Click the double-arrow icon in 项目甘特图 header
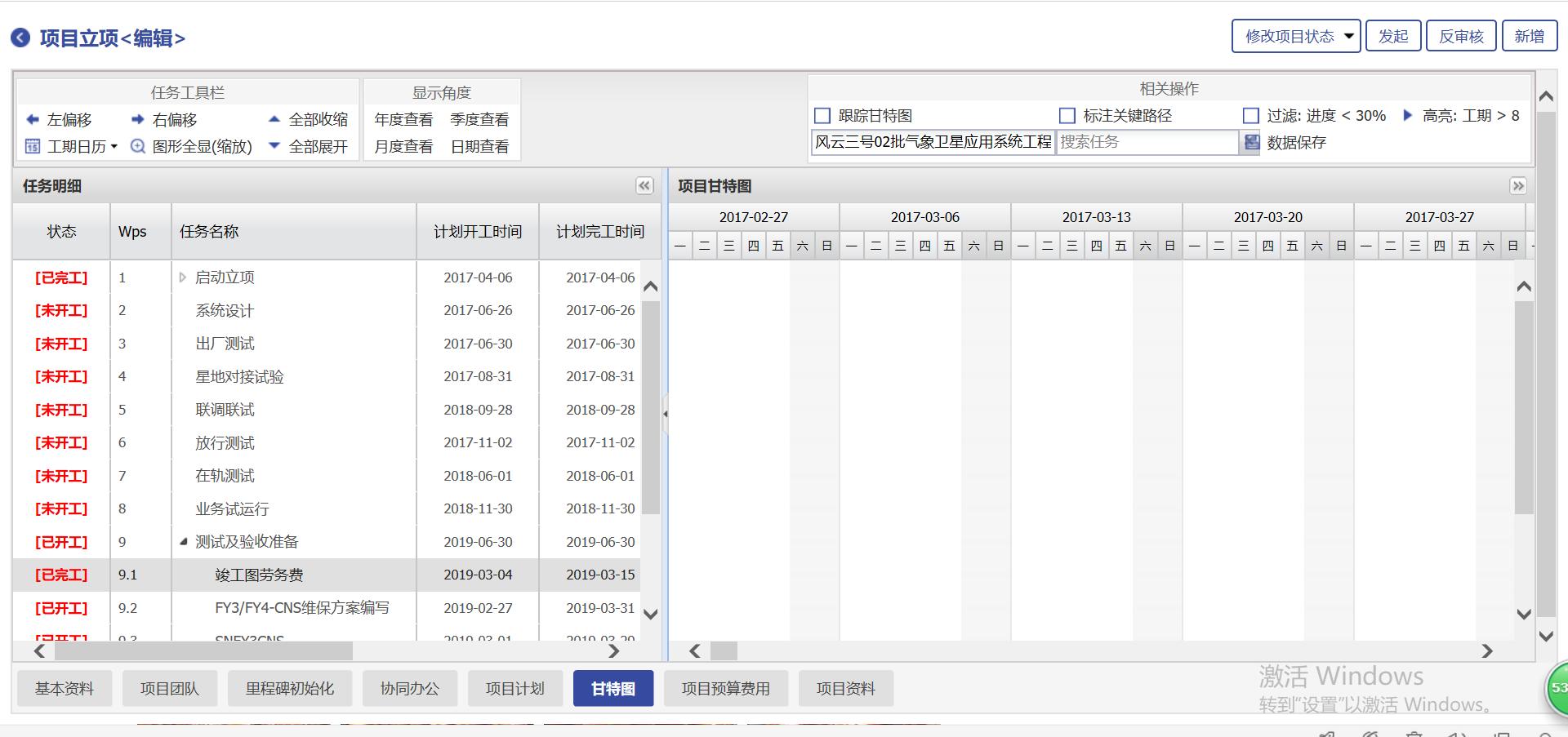Viewport: 1568px width, 737px height. (x=1517, y=186)
